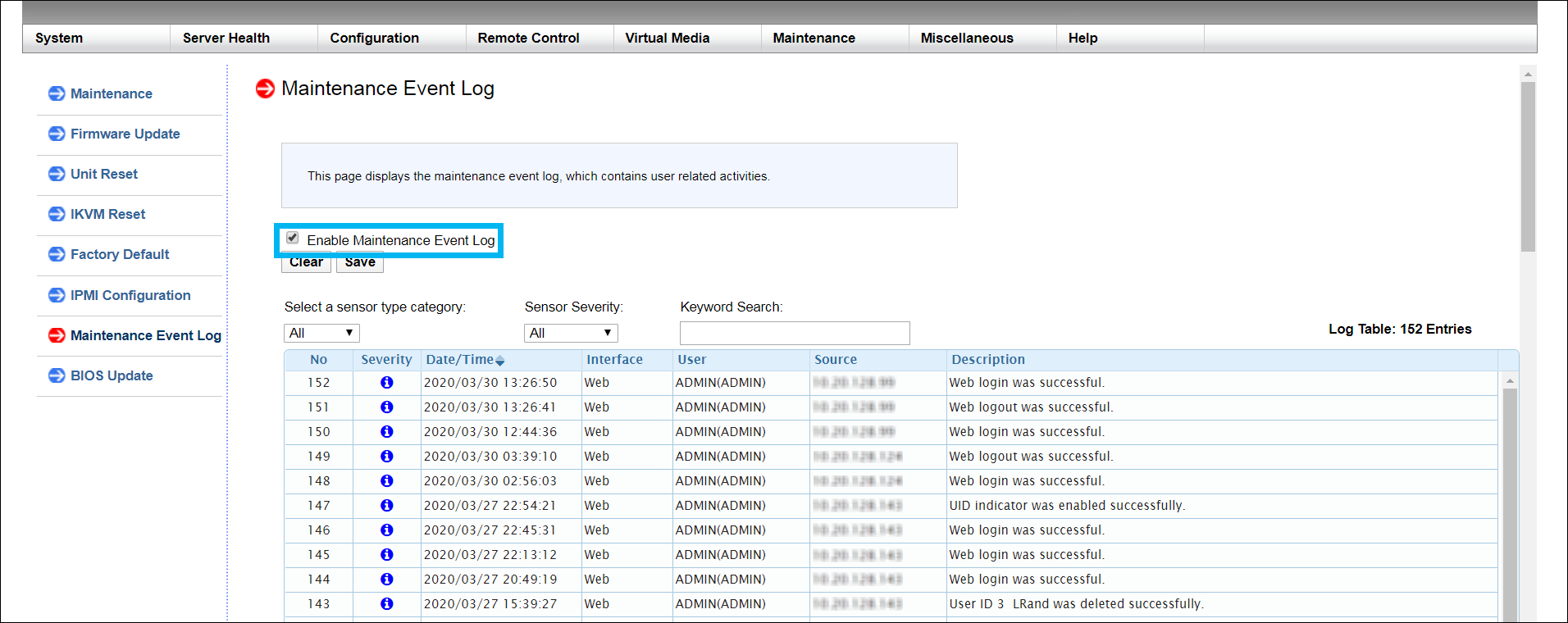The width and height of the screenshot is (1568, 623).
Task: Open the Server Health menu
Action: (226, 38)
